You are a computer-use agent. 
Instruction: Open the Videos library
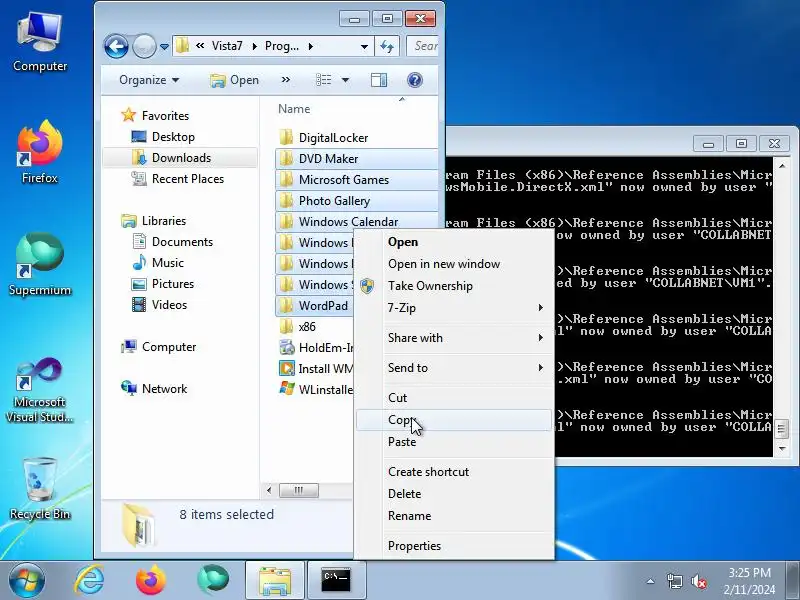[x=169, y=305]
